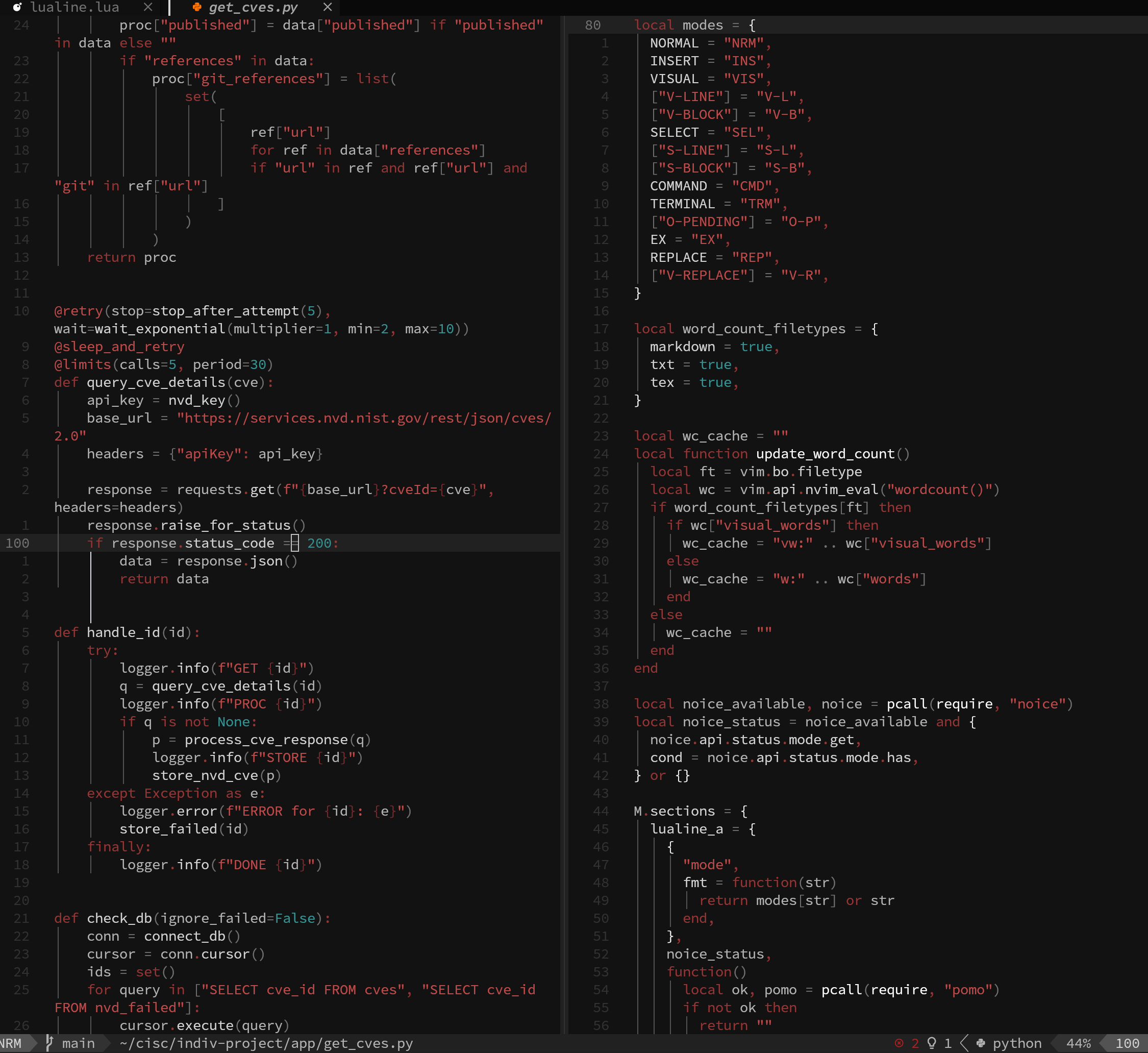Click the Python filetype icon in statusline
This screenshot has width=1148, height=1053.
[x=981, y=1043]
